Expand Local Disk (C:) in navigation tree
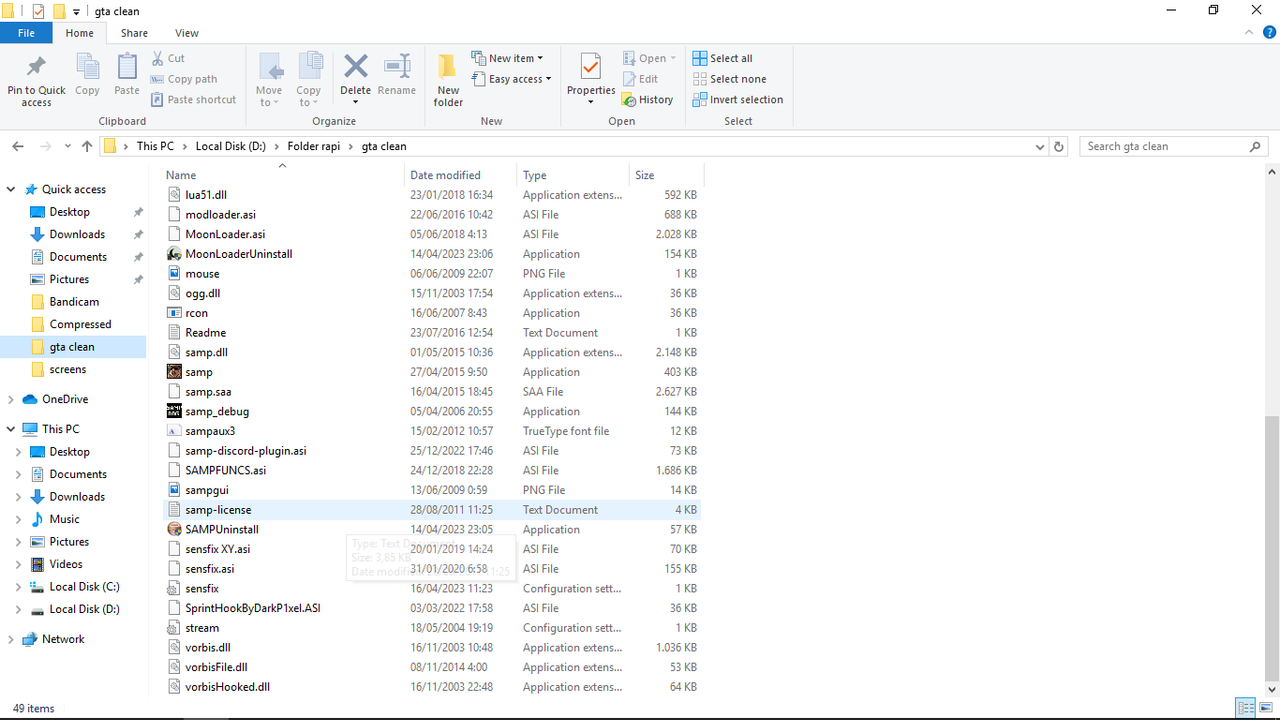Viewport: 1280px width, 720px height. 18,587
